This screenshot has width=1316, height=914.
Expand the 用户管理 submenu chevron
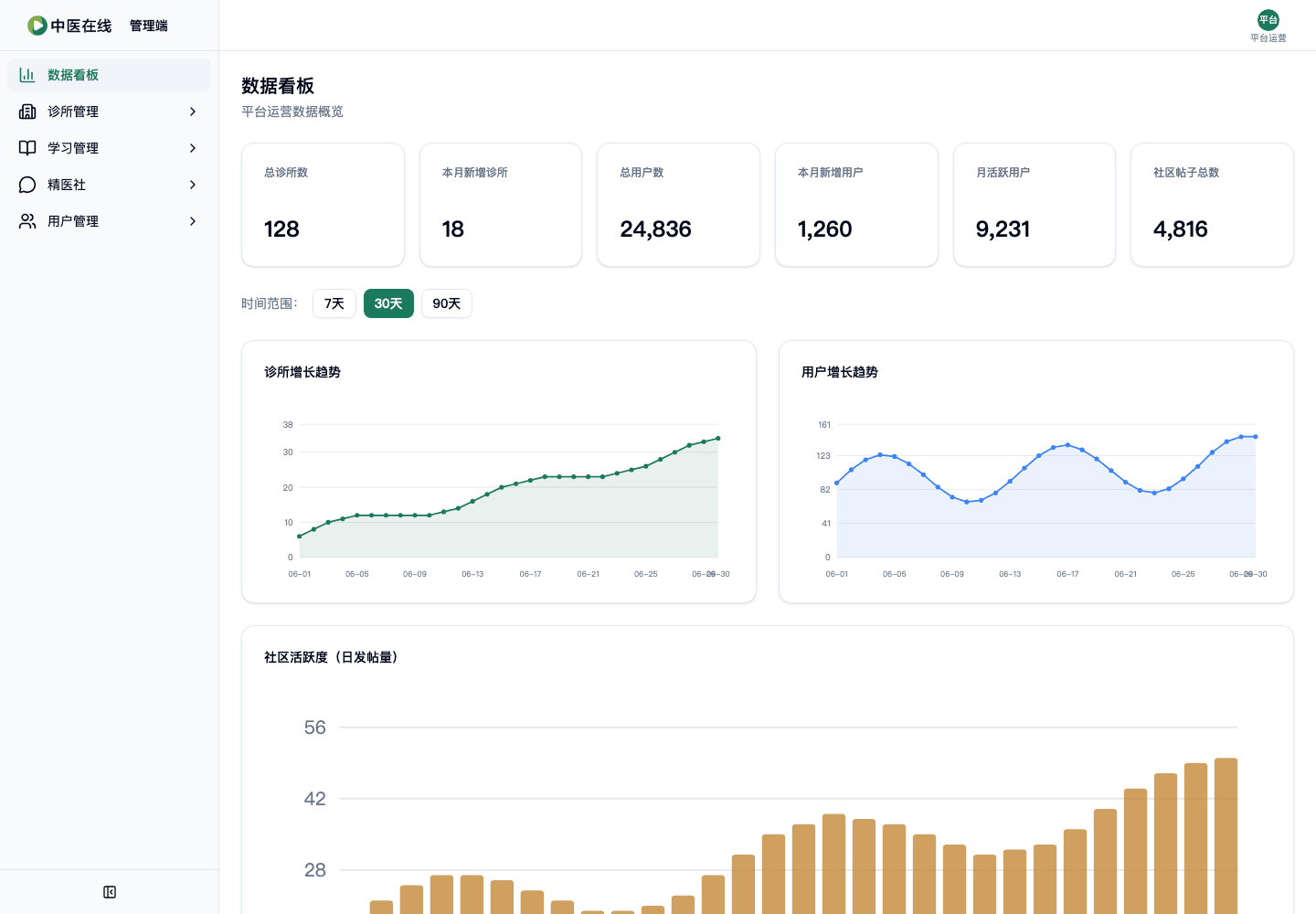193,221
